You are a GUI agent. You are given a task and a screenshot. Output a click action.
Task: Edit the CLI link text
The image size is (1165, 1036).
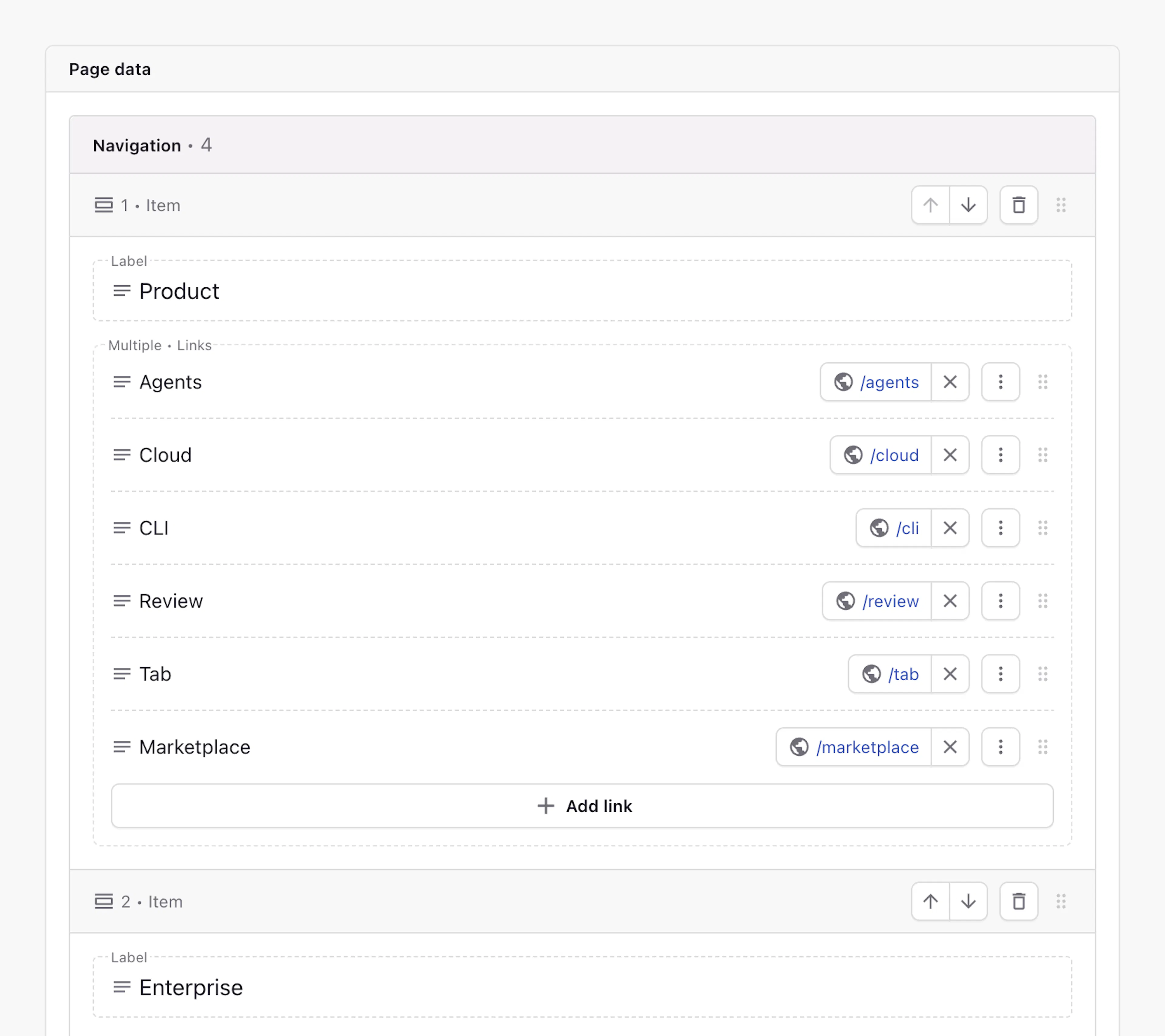[154, 527]
